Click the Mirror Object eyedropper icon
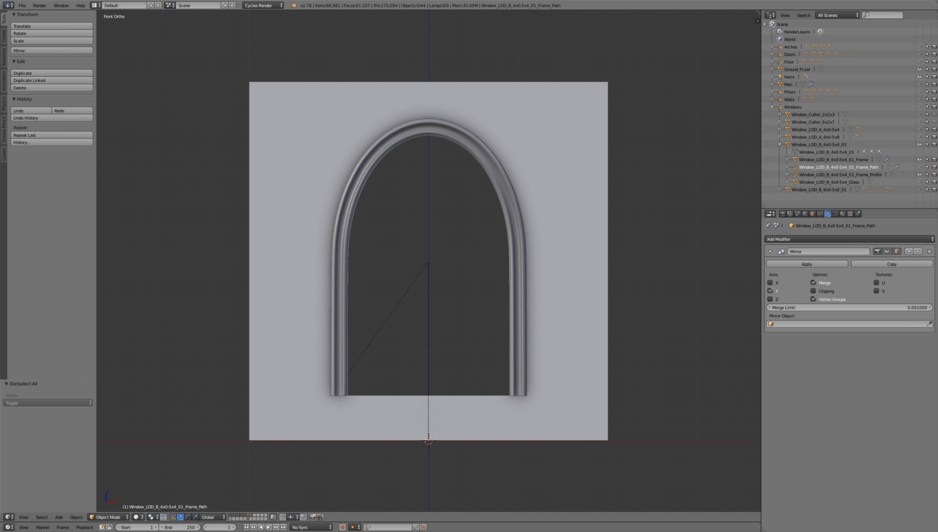Viewport: 938px width, 532px height. pos(930,324)
